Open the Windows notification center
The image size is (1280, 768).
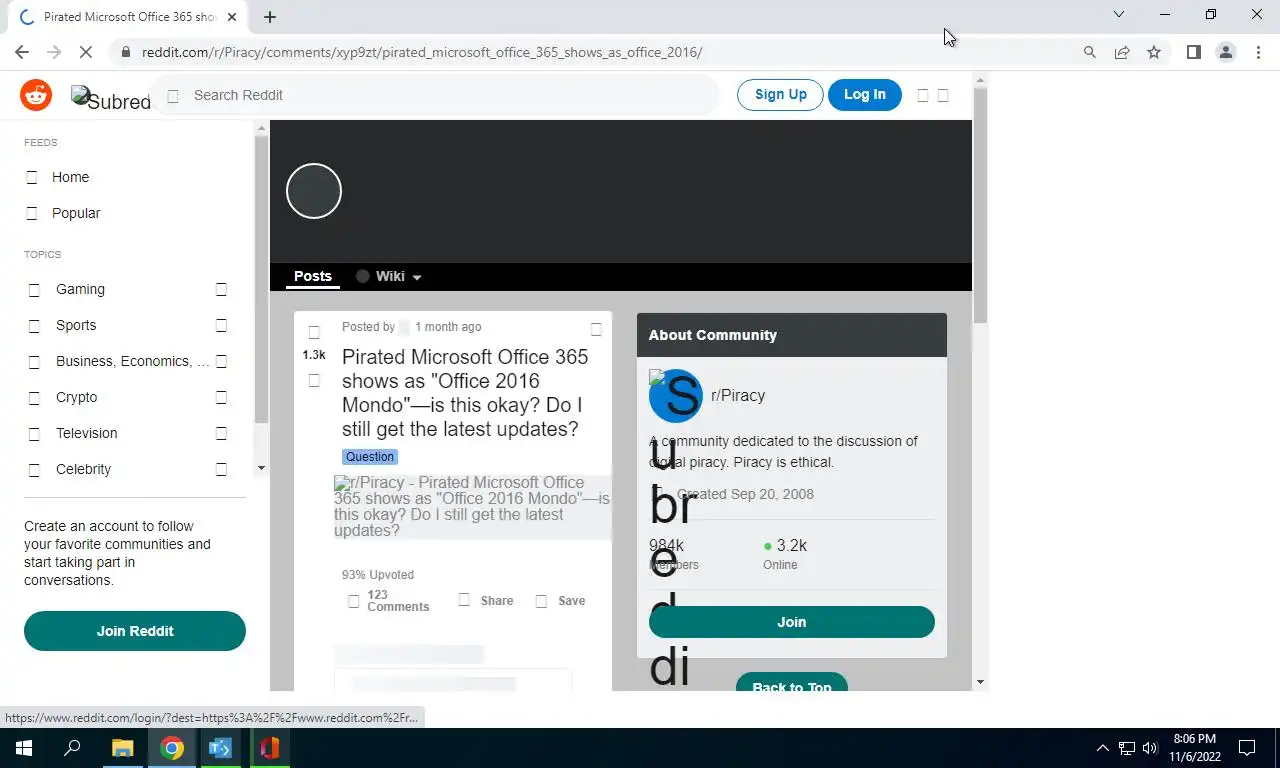1247,748
